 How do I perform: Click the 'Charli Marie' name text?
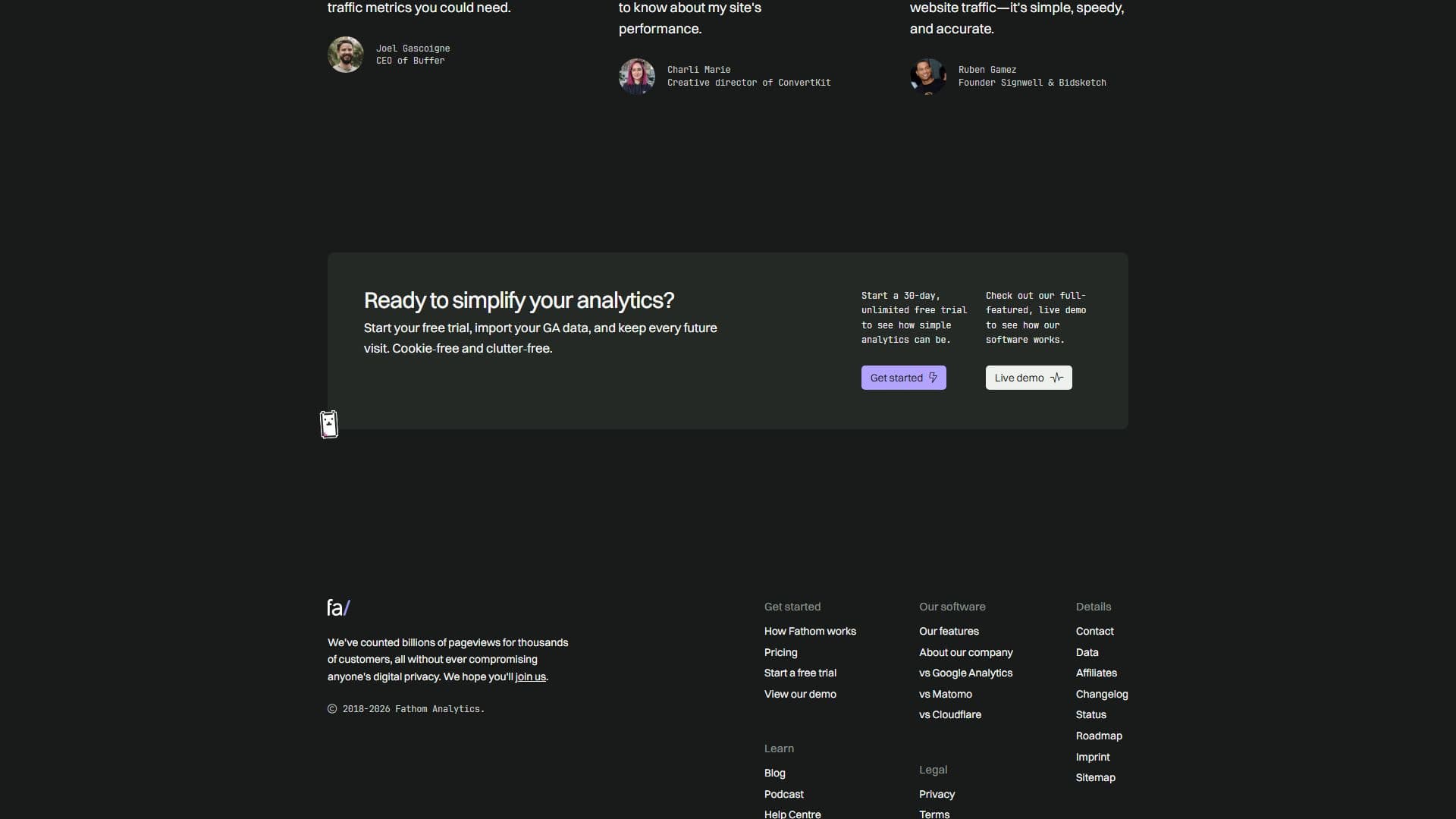tap(698, 70)
